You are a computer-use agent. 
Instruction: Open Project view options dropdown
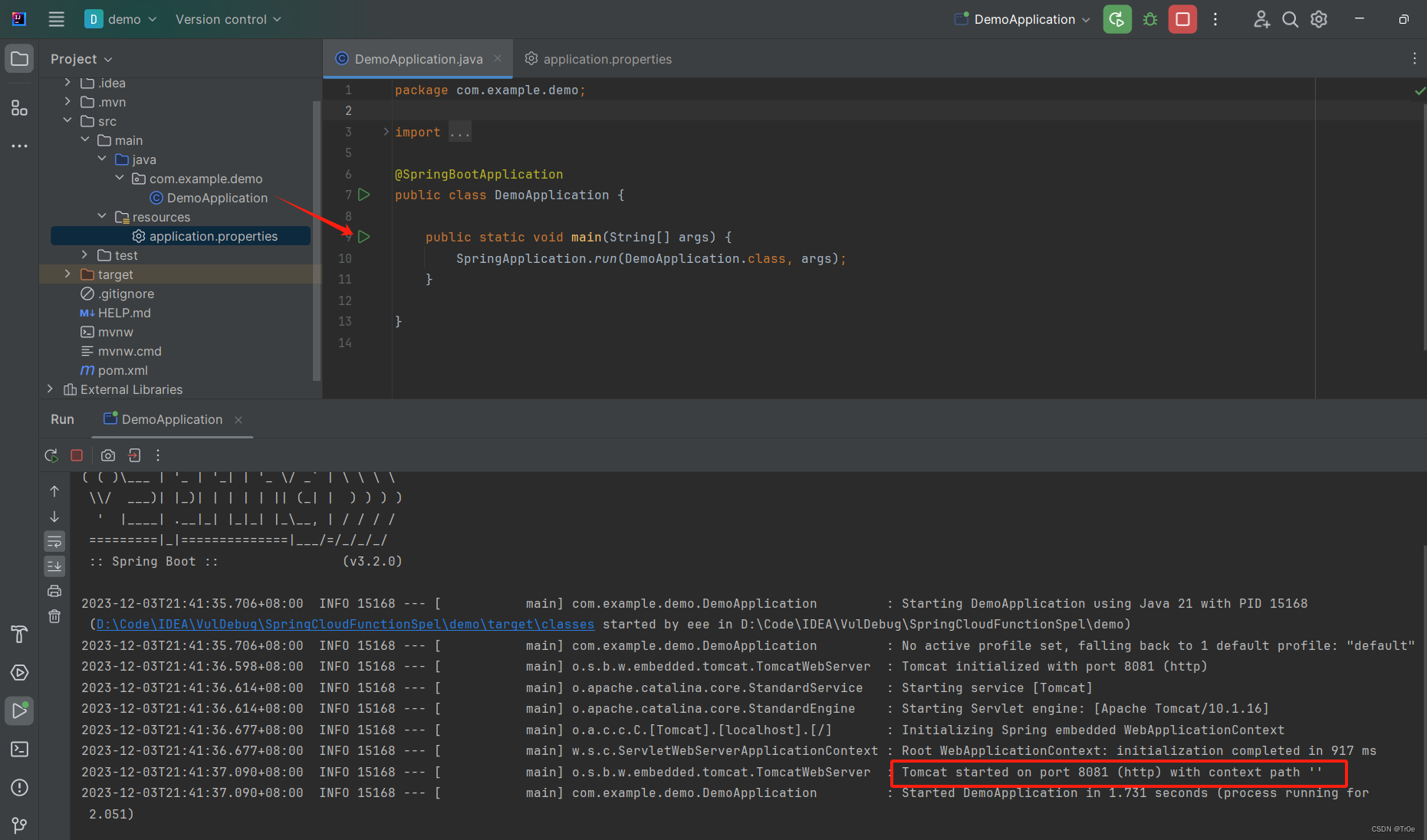[x=81, y=59]
